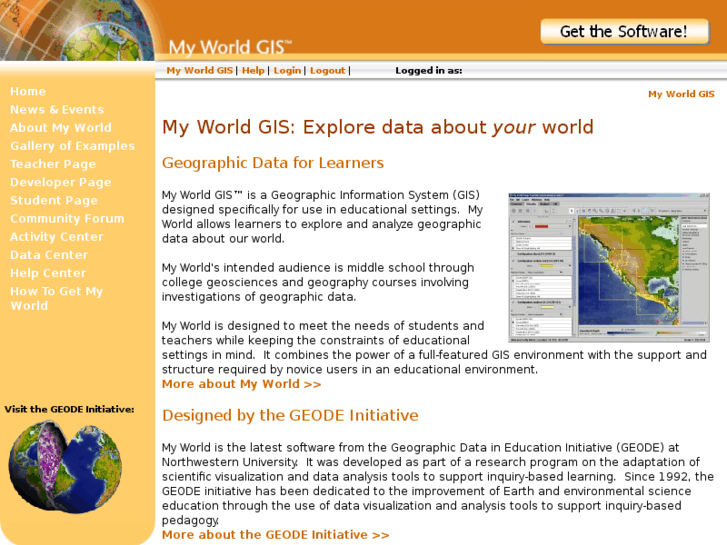Select How To Get My World
The width and height of the screenshot is (727, 545).
(x=57, y=298)
